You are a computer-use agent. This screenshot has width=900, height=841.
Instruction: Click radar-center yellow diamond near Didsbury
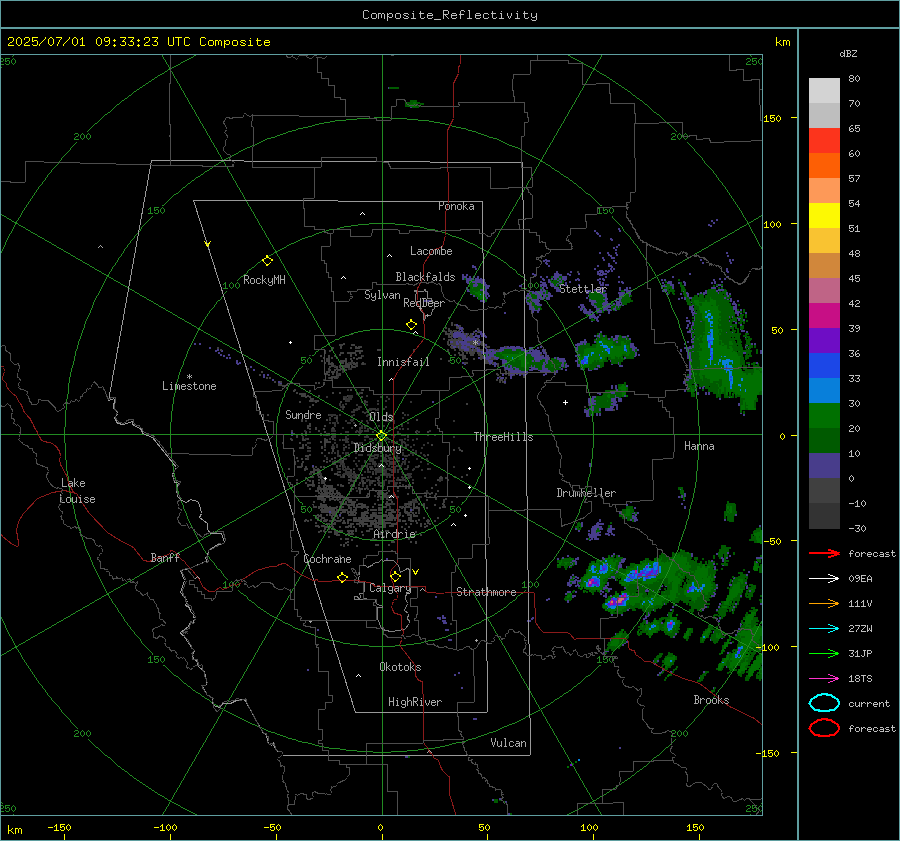(381, 435)
